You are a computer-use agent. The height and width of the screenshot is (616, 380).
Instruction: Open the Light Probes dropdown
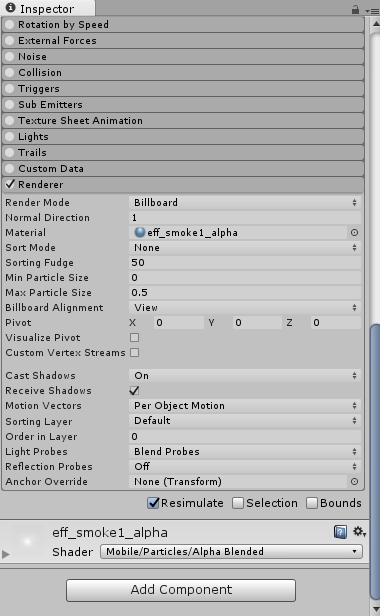(x=244, y=451)
